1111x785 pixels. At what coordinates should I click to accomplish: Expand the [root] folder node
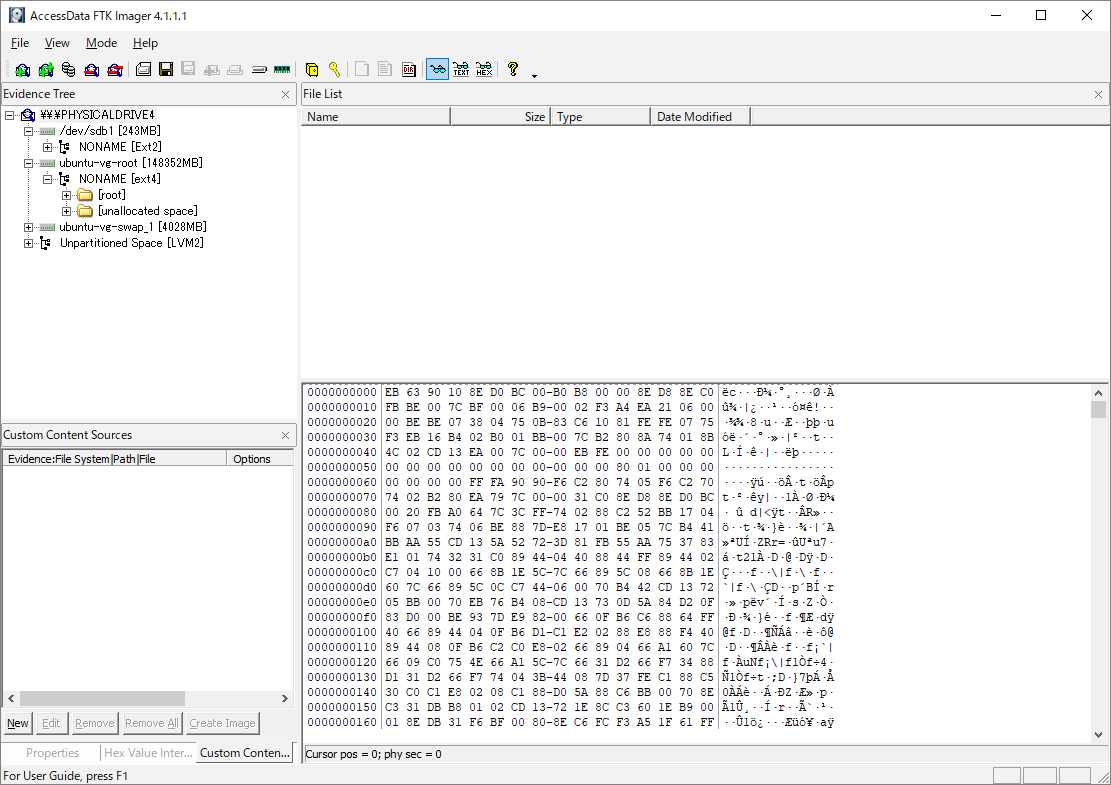67,195
